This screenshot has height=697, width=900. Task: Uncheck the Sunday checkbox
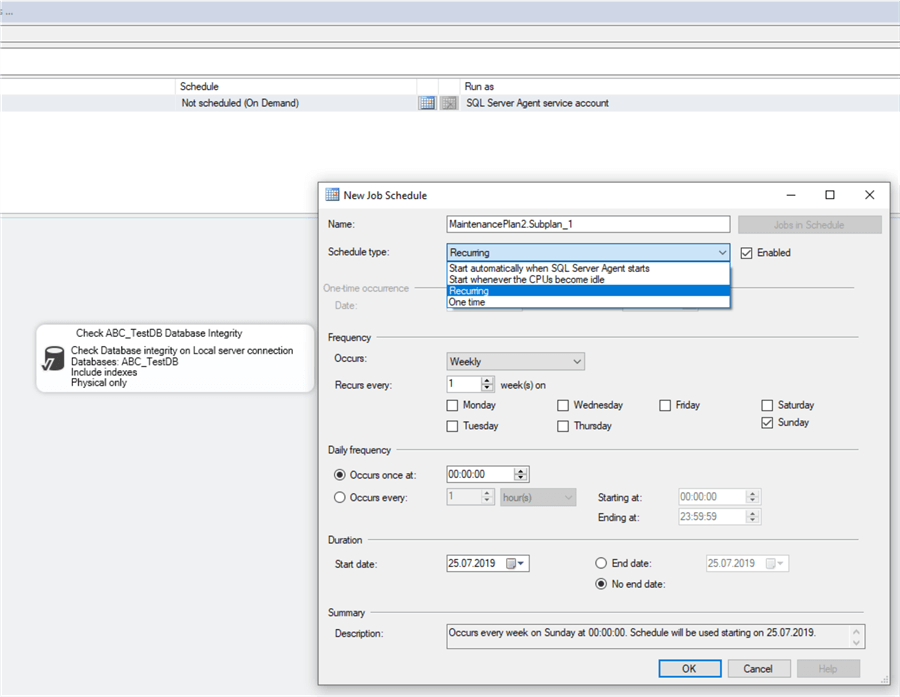768,423
